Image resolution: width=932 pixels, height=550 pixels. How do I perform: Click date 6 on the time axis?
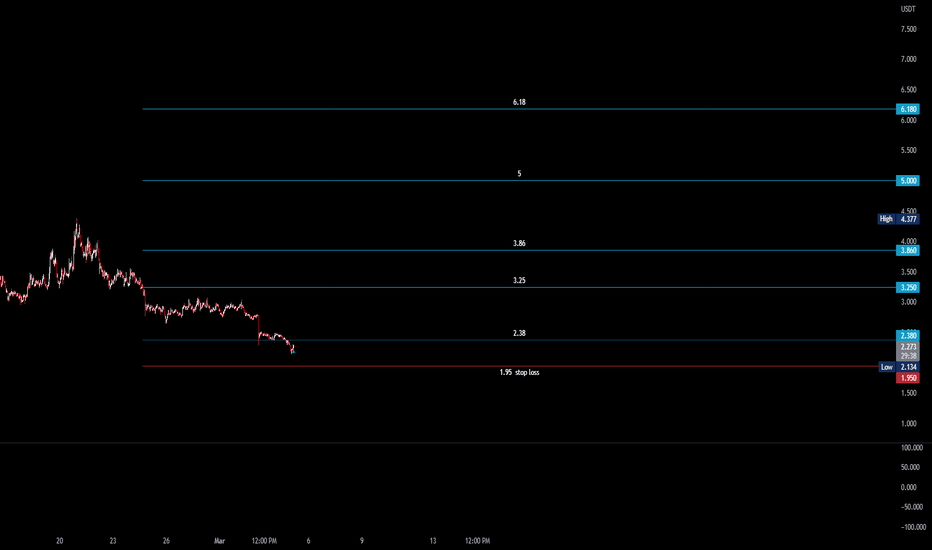[308, 541]
